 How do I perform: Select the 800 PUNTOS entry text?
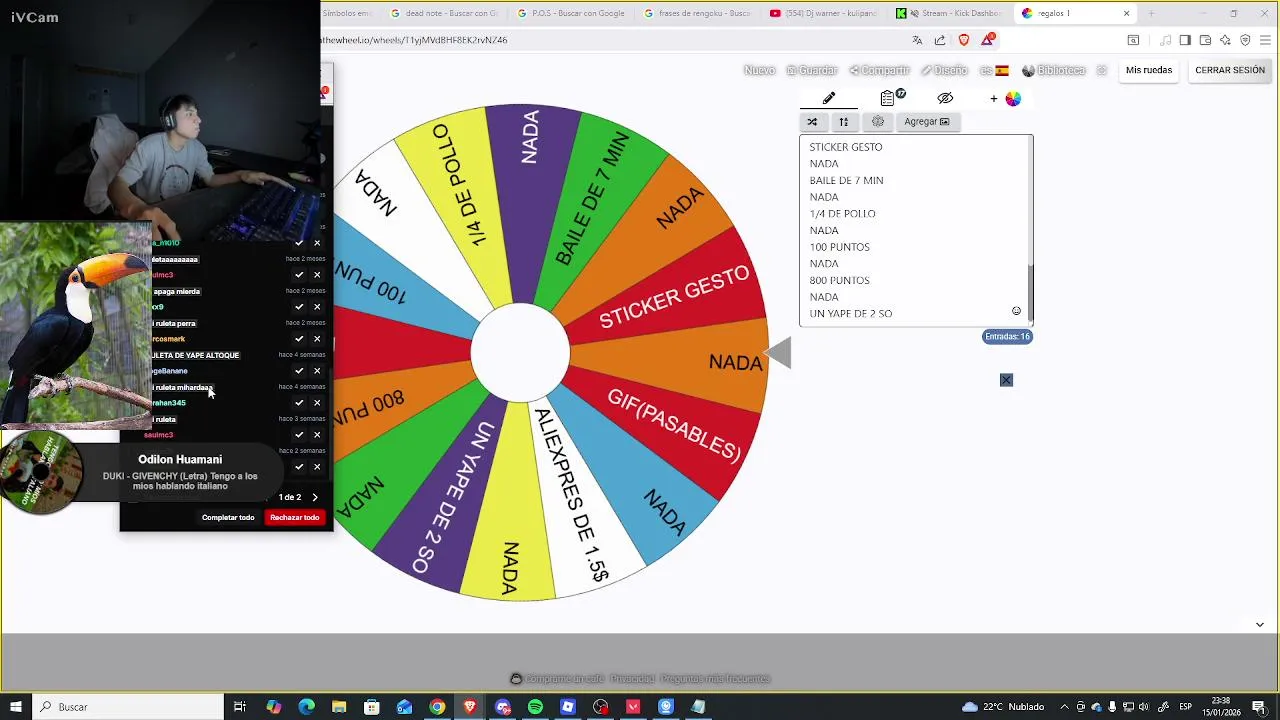839,280
